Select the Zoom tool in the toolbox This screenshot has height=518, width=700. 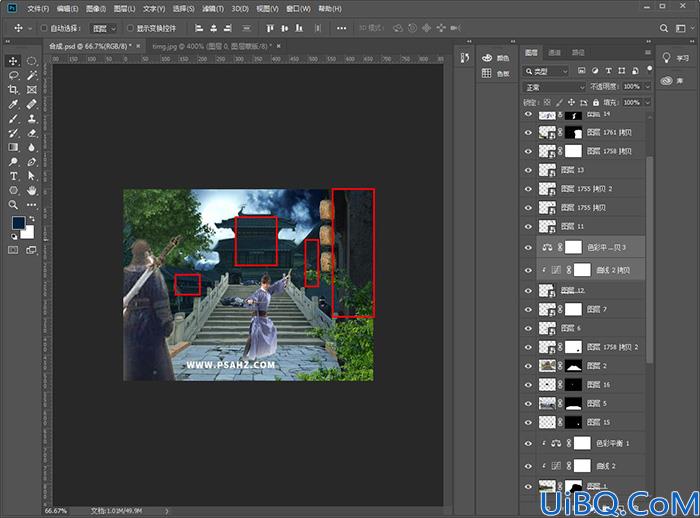pos(13,205)
